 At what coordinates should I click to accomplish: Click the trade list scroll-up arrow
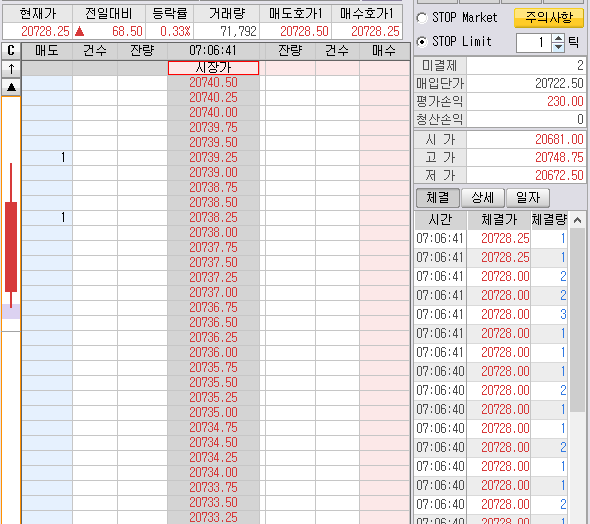[x=577, y=220]
